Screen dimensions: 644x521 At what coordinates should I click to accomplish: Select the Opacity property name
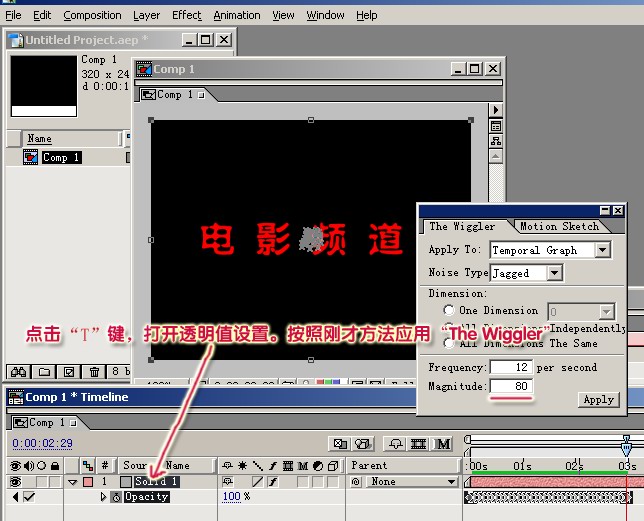[147, 497]
